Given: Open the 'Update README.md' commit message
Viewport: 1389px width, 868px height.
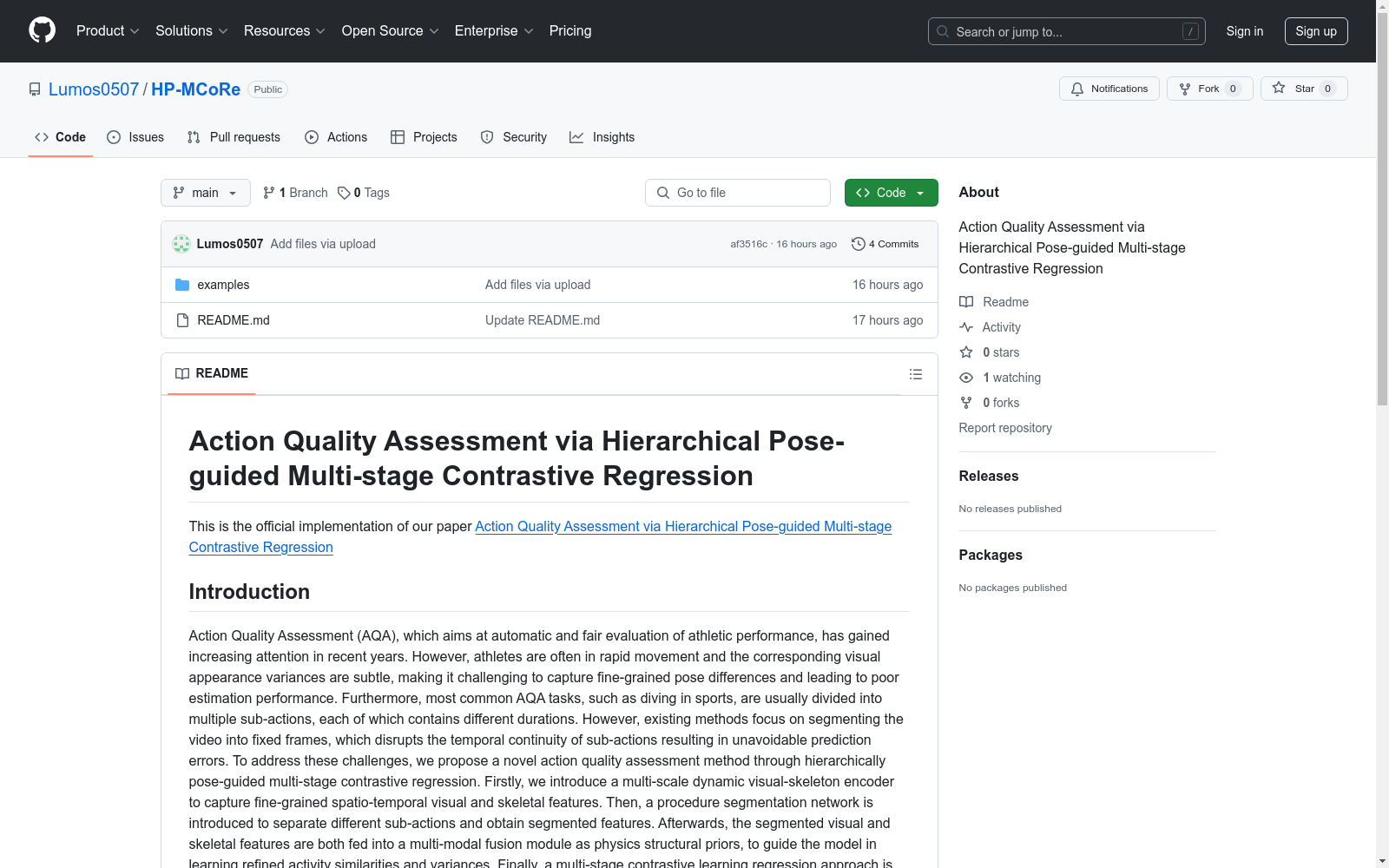Looking at the screenshot, I should pyautogui.click(x=543, y=320).
